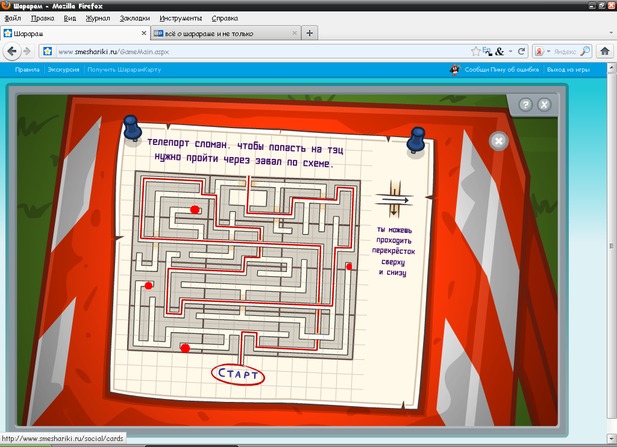
Task: Click the Правила link
Action: pyautogui.click(x=27, y=70)
